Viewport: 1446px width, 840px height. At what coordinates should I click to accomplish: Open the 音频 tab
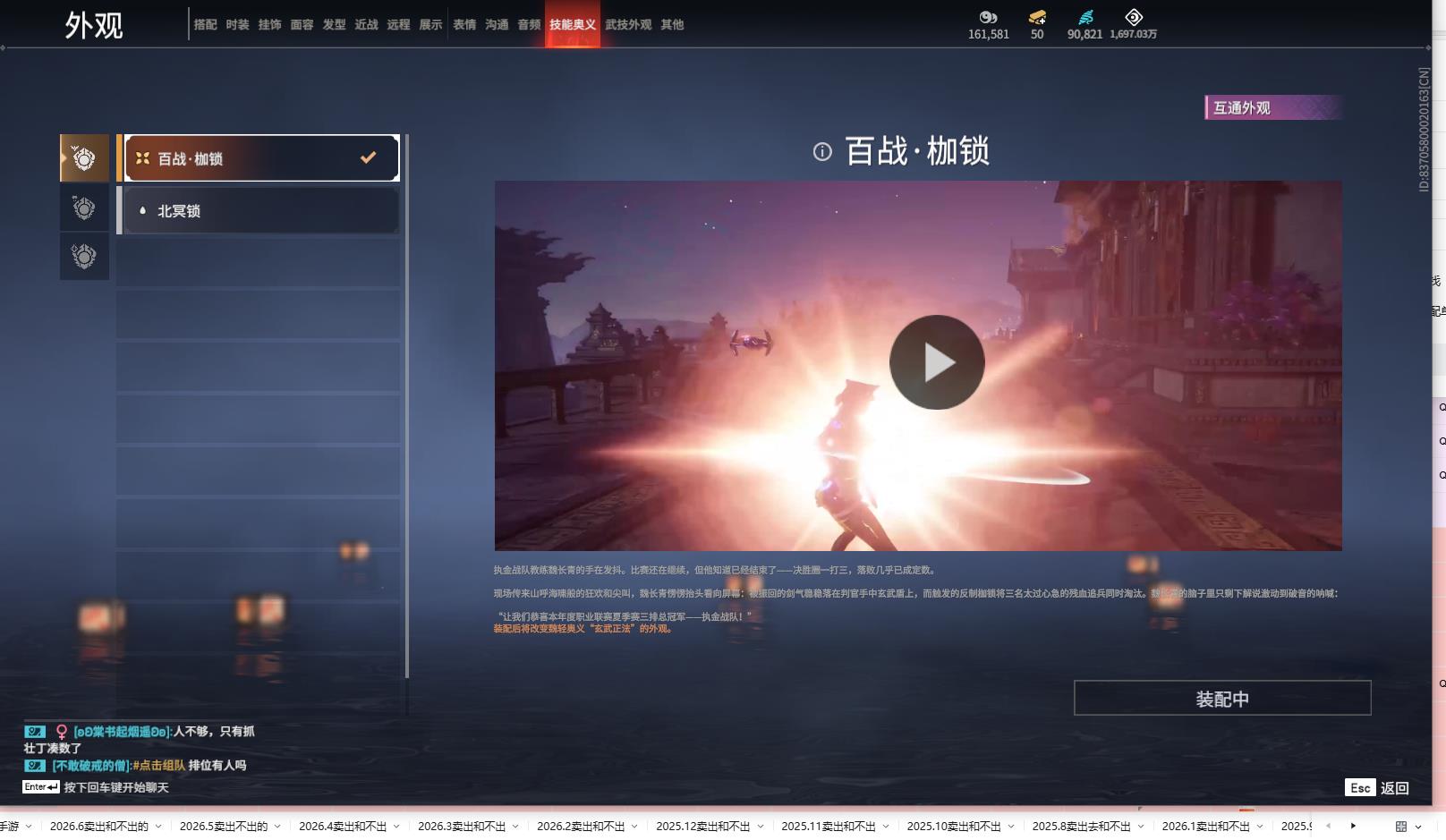coord(530,24)
